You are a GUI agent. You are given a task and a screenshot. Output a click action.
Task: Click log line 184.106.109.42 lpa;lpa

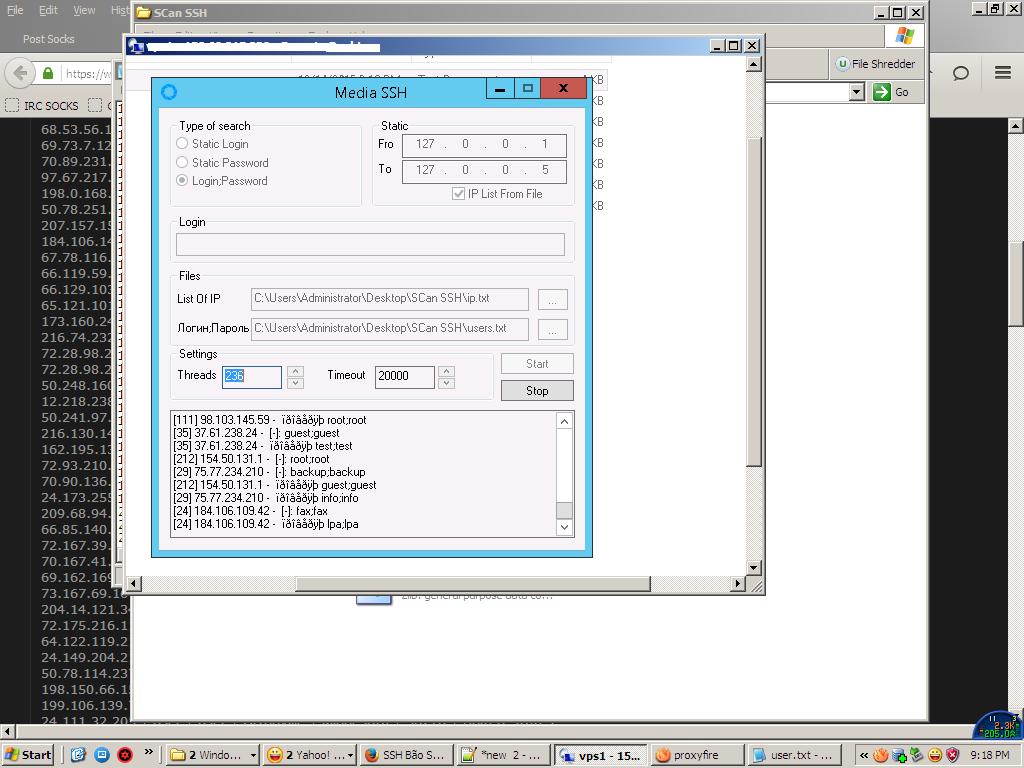tap(266, 524)
